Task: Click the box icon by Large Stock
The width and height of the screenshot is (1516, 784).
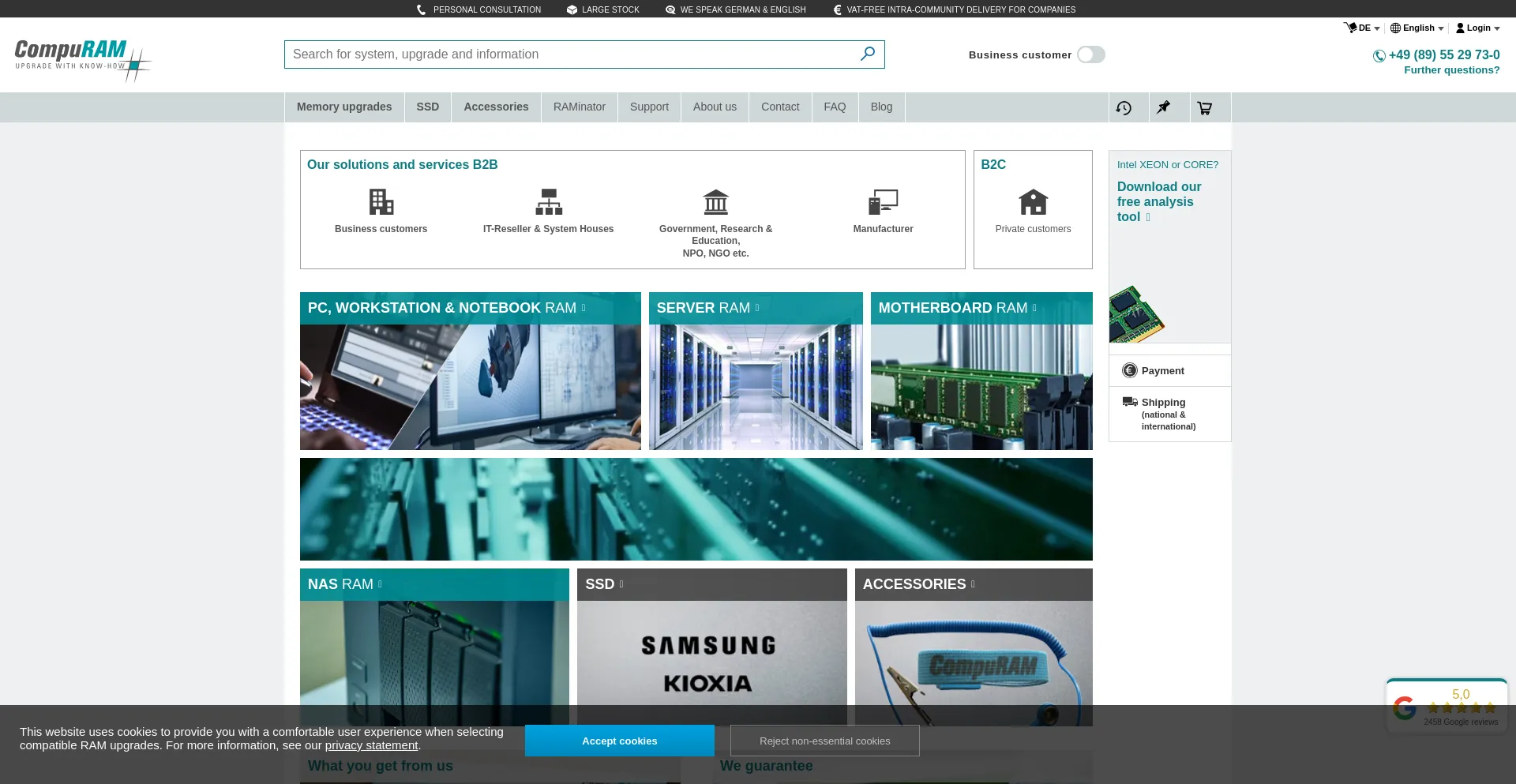Action: (572, 9)
